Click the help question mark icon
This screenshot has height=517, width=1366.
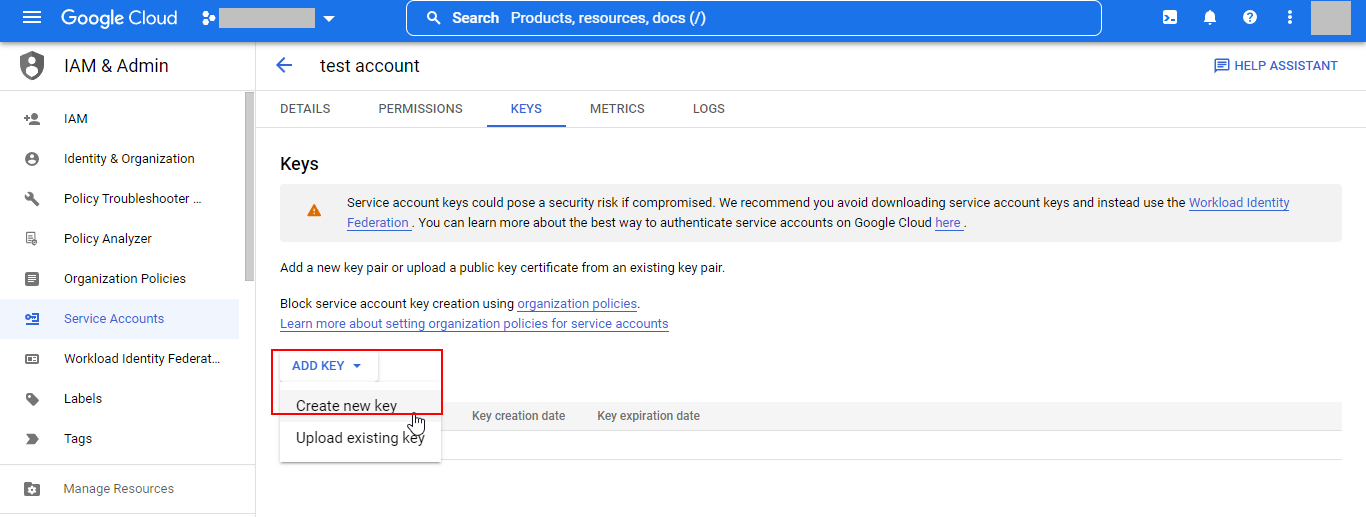1250,18
